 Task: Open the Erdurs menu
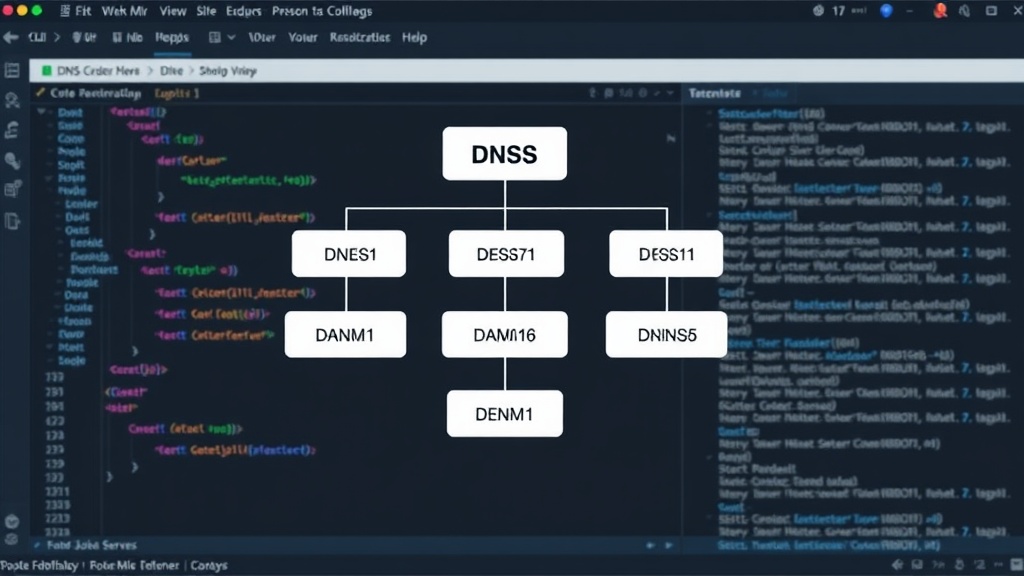(x=244, y=11)
